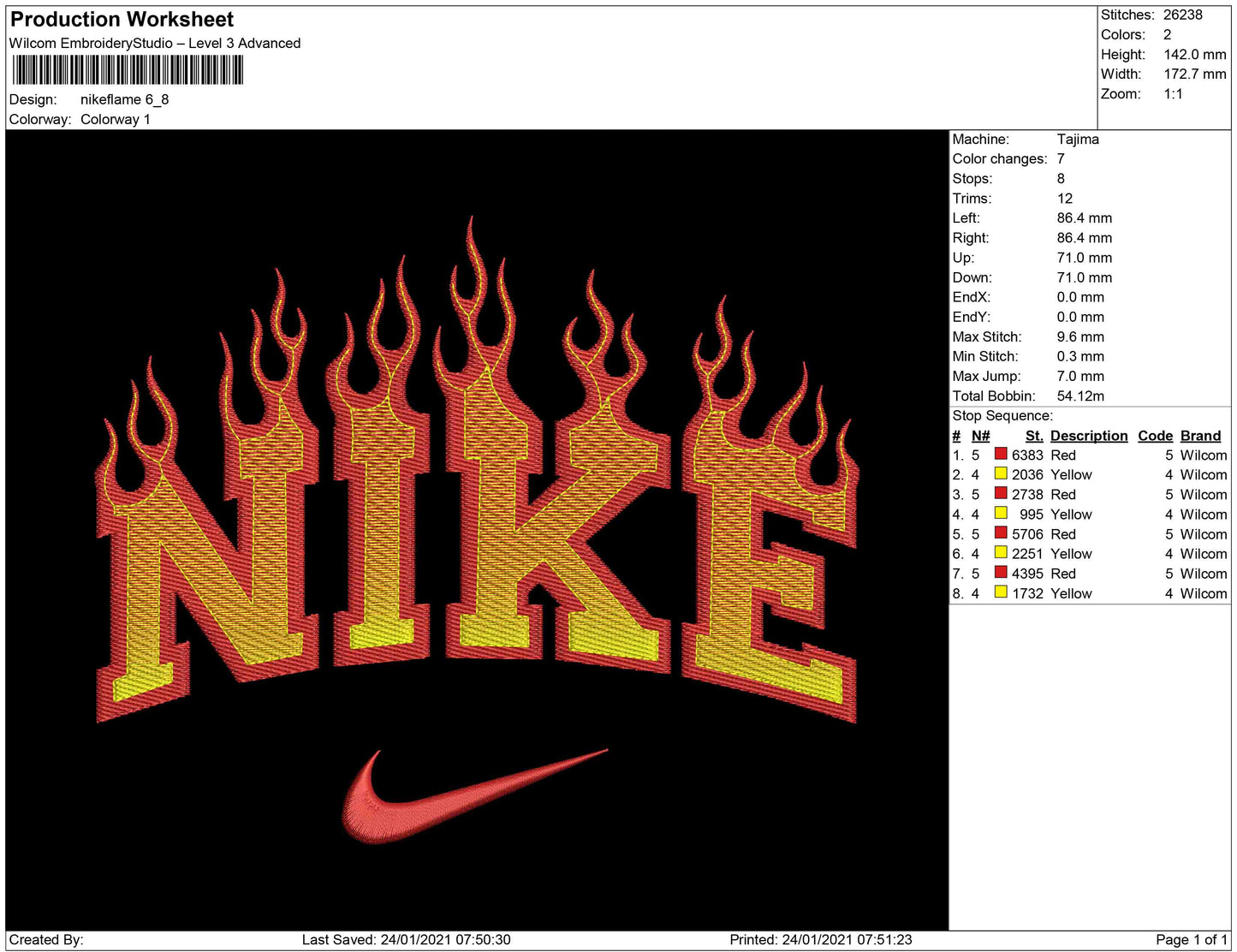
Task: Select 'Wilcom EmbroideryStudio – Level 3 Advanced' text
Action: click(155, 43)
